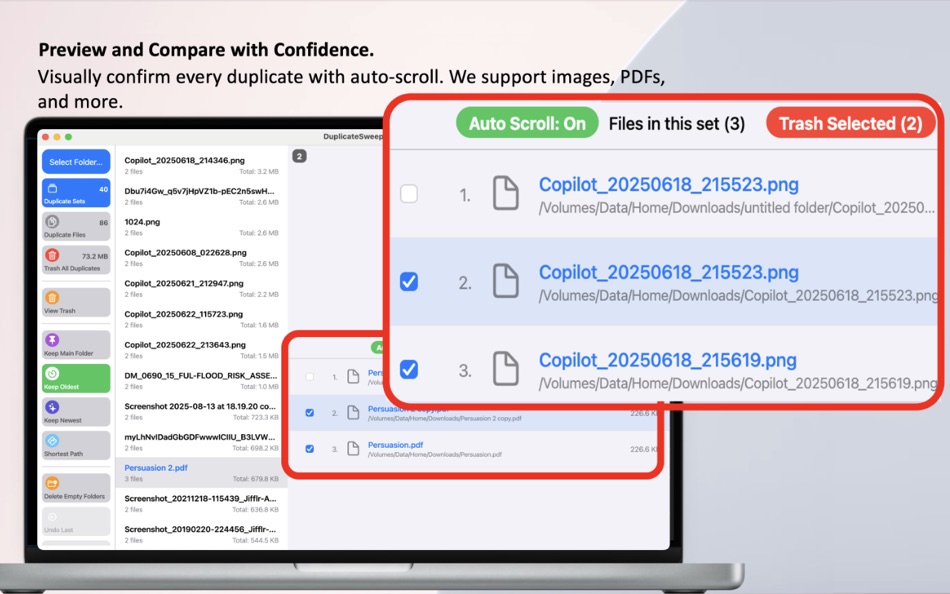
Task: Select the Copilot_20250622_213643.png set
Action: [201, 350]
